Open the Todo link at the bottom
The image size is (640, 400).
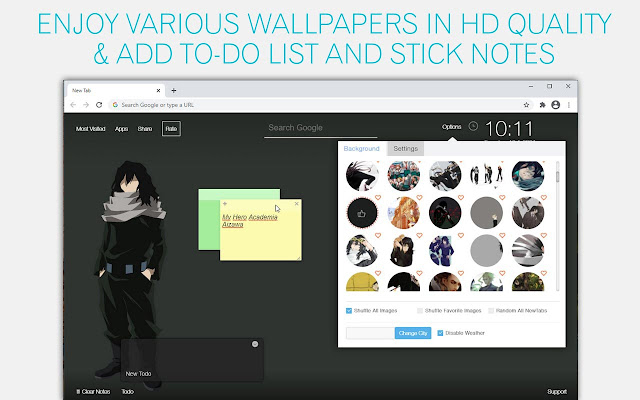tap(127, 392)
